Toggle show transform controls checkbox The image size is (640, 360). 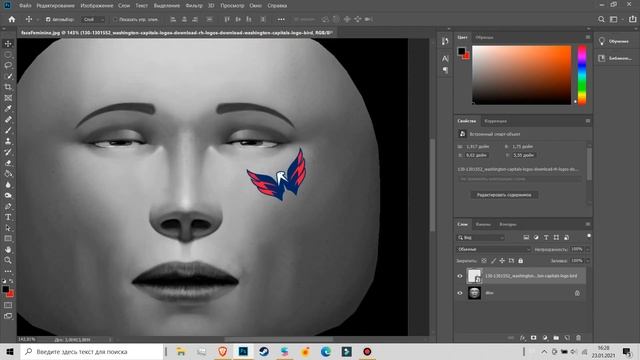[x=115, y=19]
